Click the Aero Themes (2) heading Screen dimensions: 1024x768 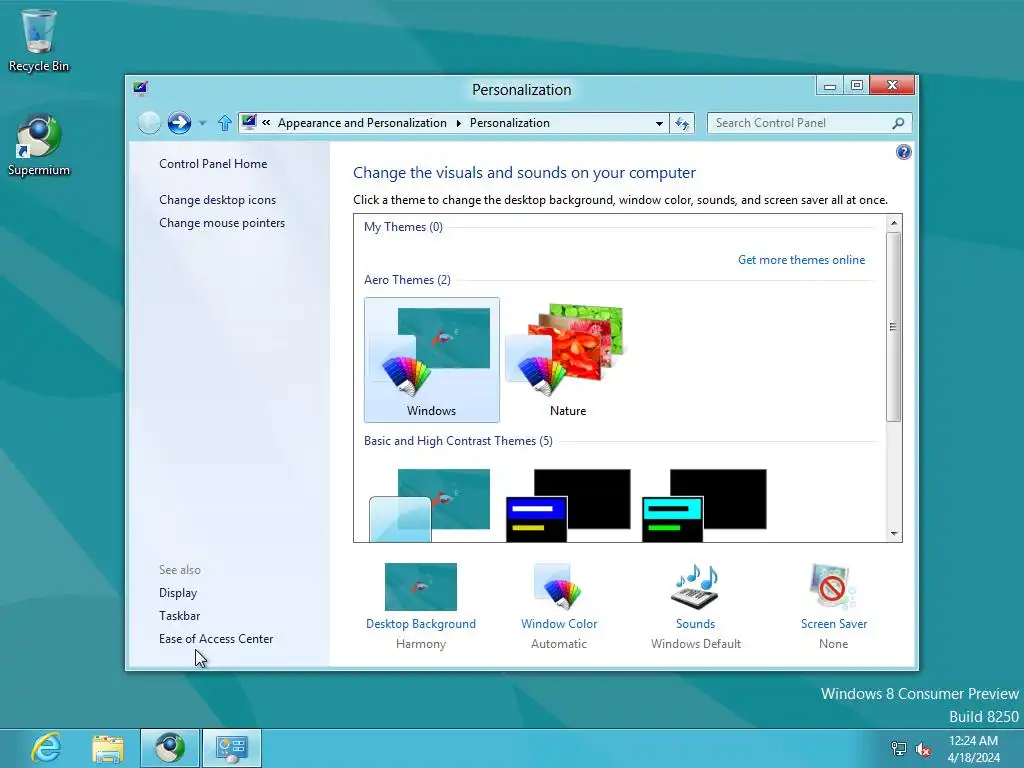point(407,280)
